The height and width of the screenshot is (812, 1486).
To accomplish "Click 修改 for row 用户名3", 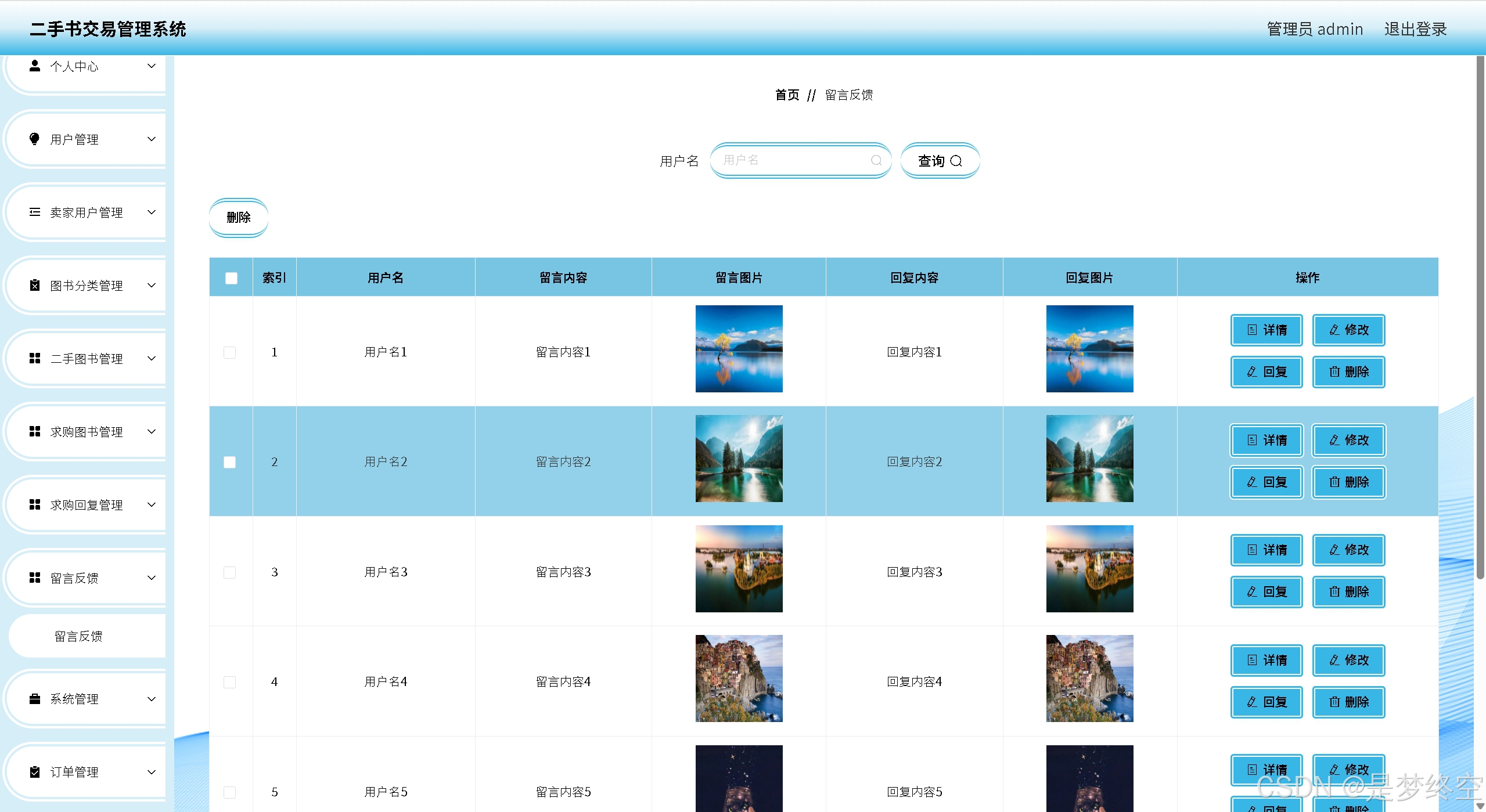I will tap(1348, 550).
